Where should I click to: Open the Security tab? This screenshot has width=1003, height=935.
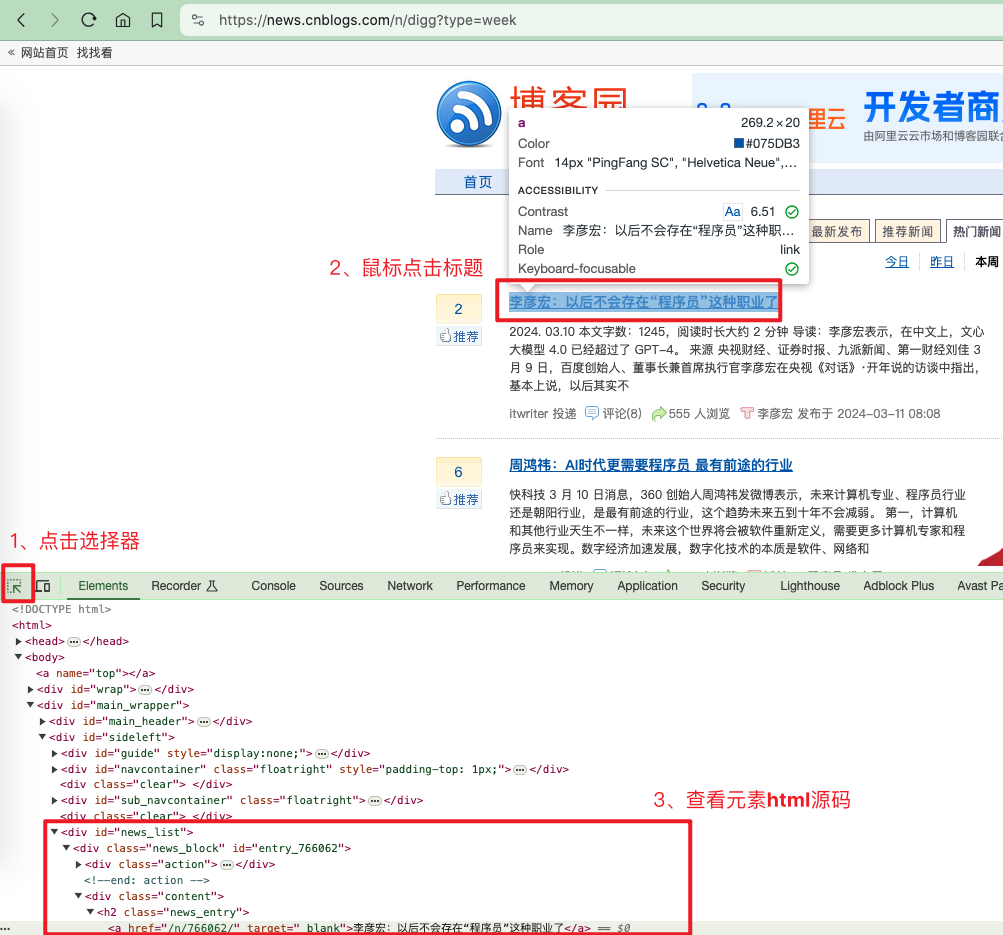click(723, 586)
